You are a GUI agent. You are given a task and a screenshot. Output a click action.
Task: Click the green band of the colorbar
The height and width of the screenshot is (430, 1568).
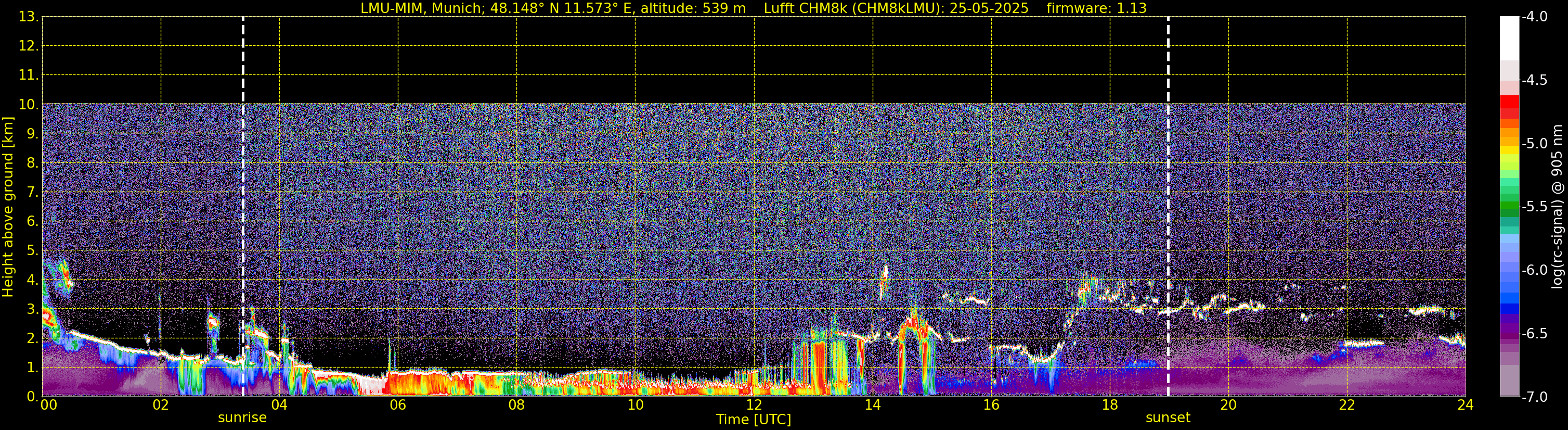click(x=1509, y=204)
